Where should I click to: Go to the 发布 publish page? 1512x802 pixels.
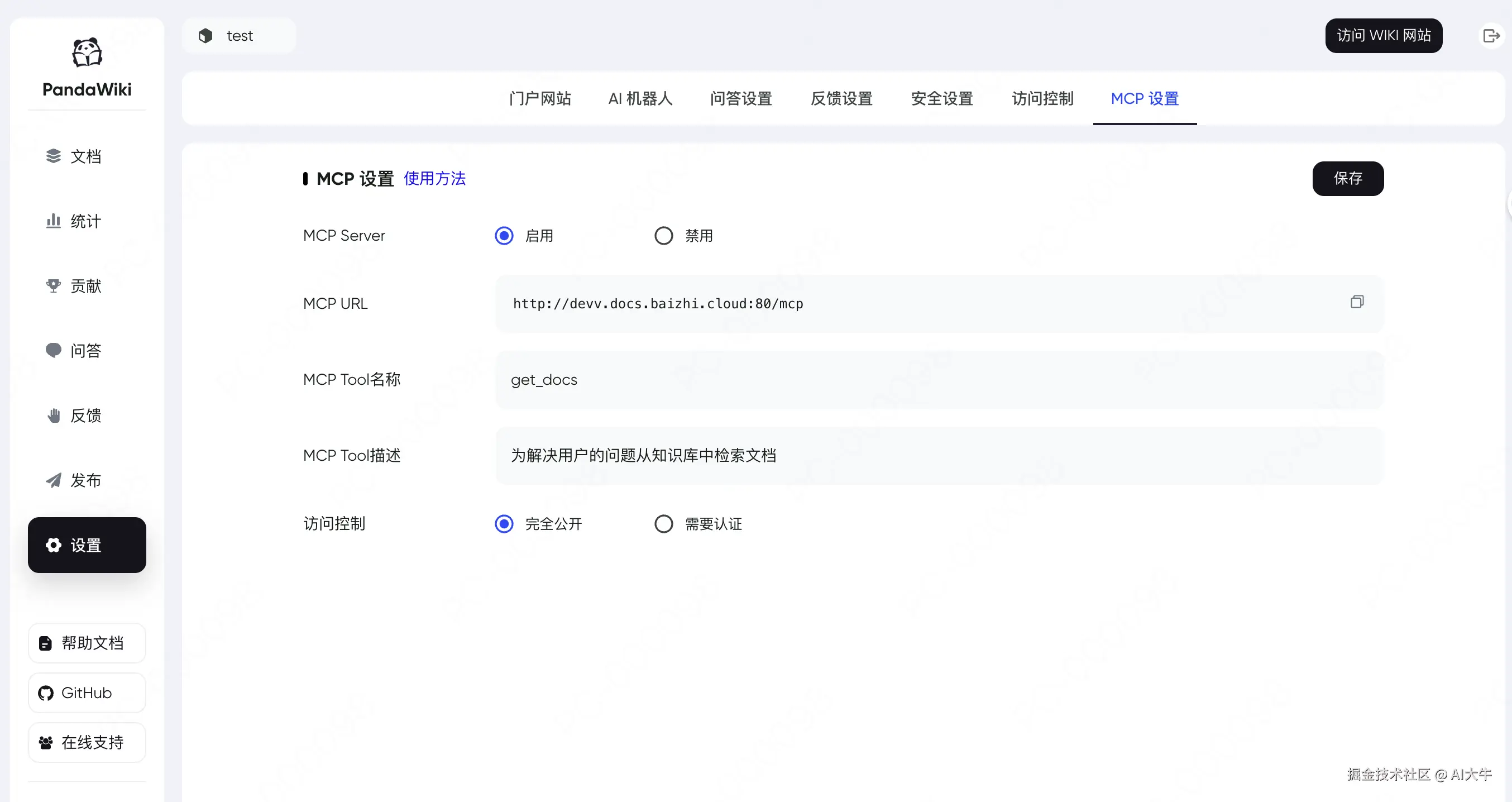pyautogui.click(x=85, y=480)
